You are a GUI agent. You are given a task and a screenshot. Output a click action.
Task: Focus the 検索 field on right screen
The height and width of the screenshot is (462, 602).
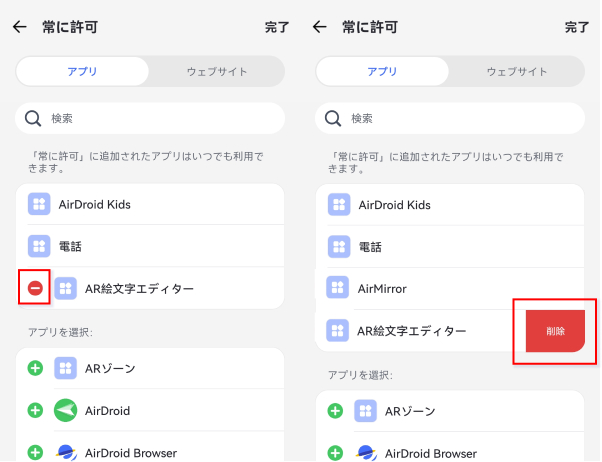coord(450,118)
